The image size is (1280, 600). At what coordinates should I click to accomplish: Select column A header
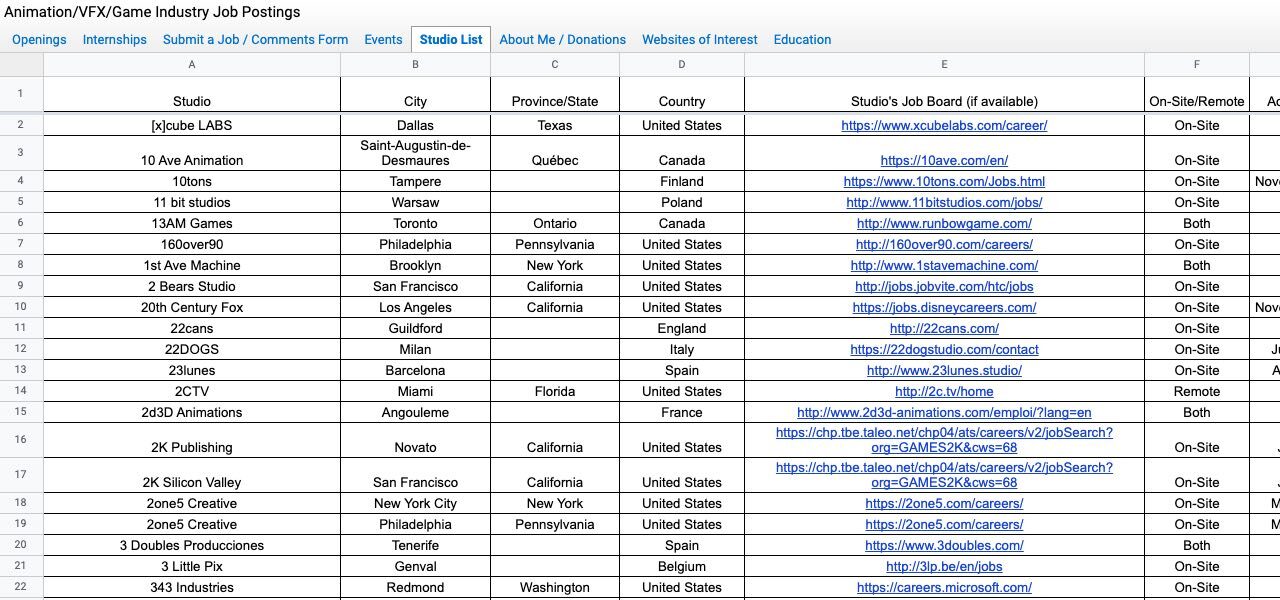click(192, 65)
